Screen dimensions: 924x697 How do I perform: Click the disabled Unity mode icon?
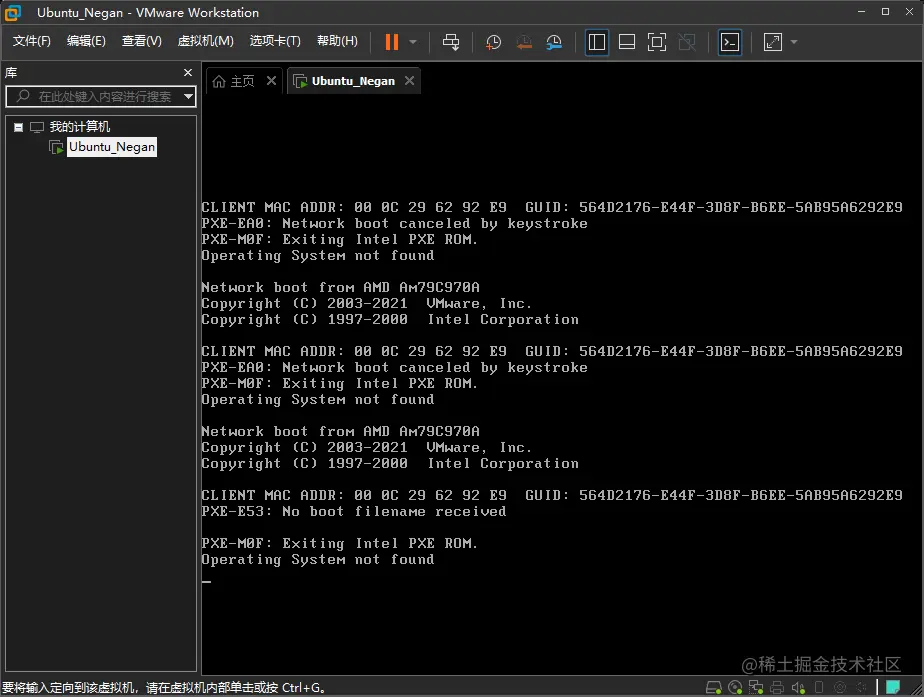(687, 42)
